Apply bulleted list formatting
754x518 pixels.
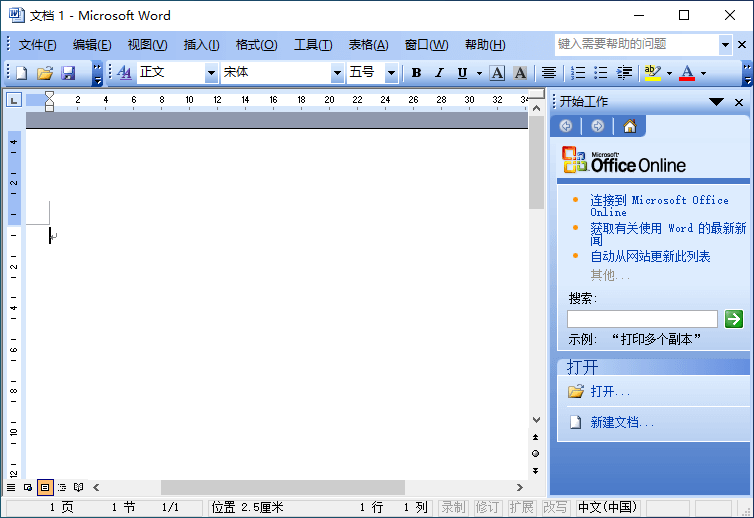tap(601, 73)
